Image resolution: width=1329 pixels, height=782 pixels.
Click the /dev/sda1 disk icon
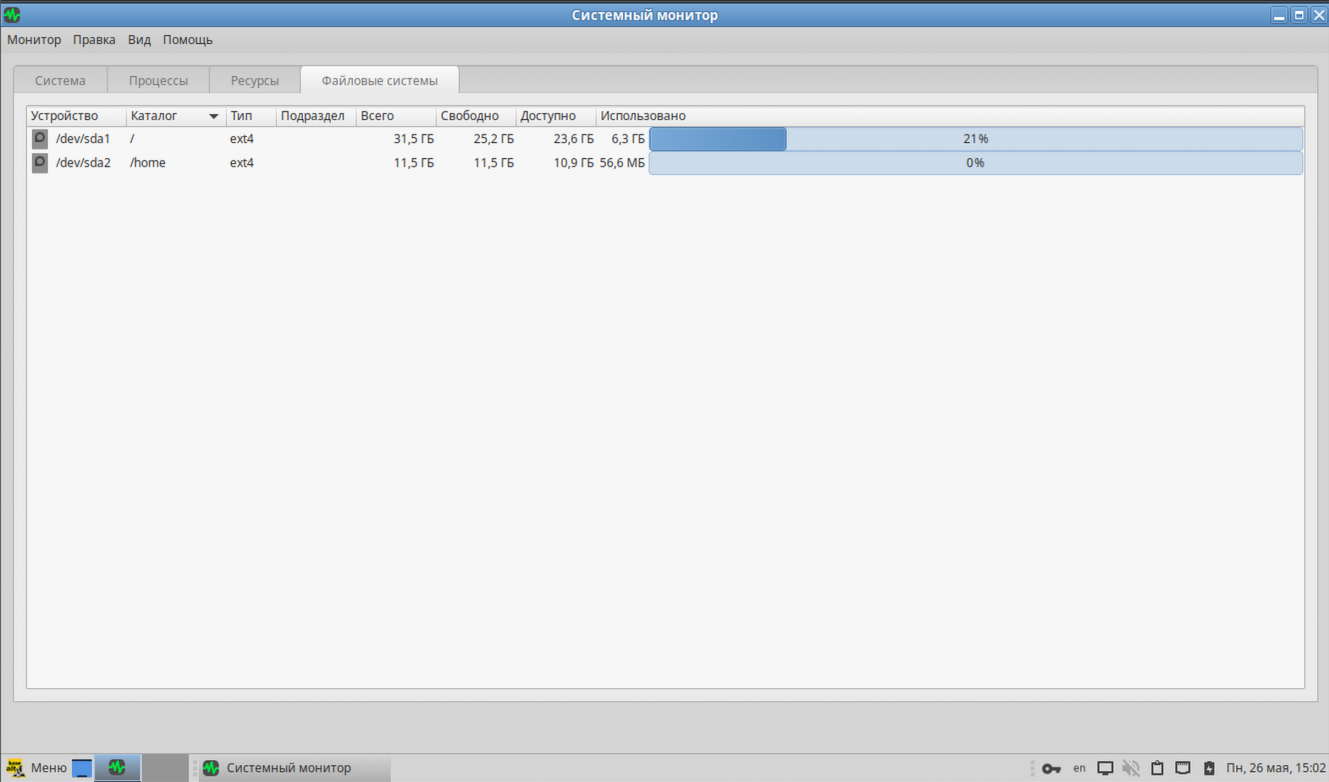pos(40,139)
